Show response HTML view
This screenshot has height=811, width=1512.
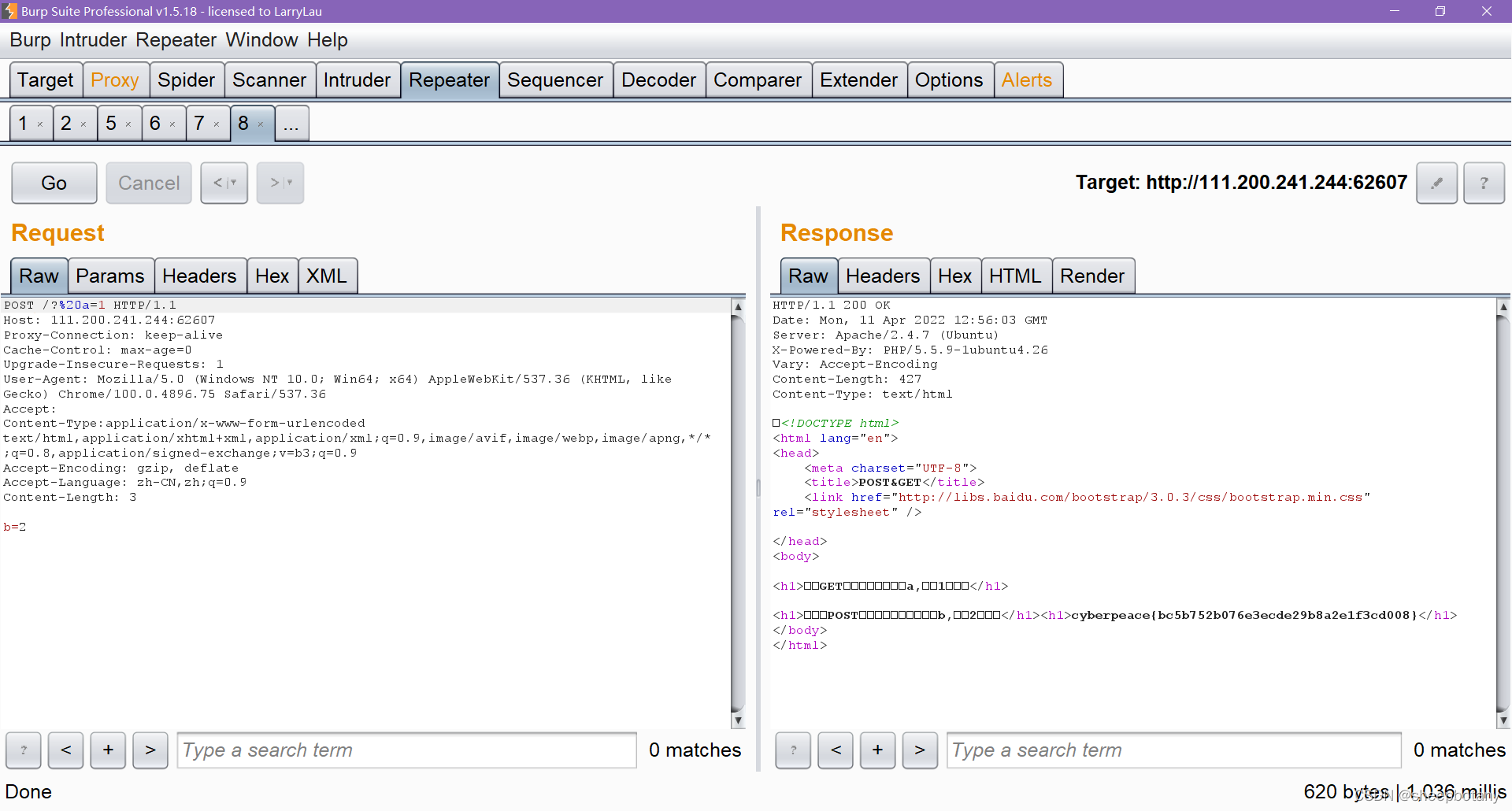pyautogui.click(x=1015, y=276)
